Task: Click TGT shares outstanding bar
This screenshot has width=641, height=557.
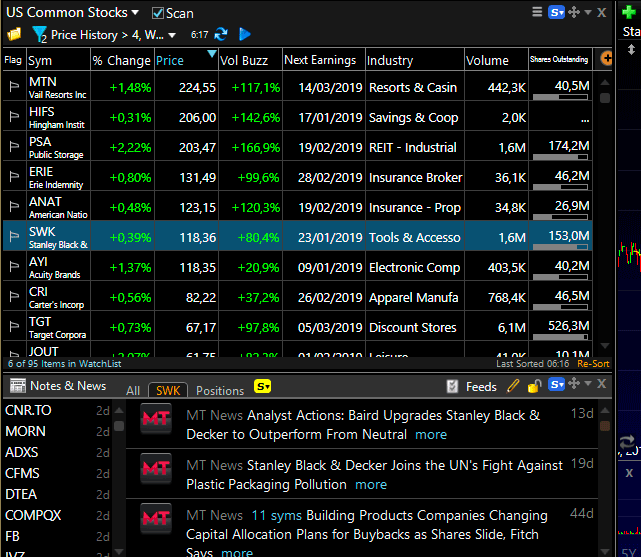Action: click(560, 337)
